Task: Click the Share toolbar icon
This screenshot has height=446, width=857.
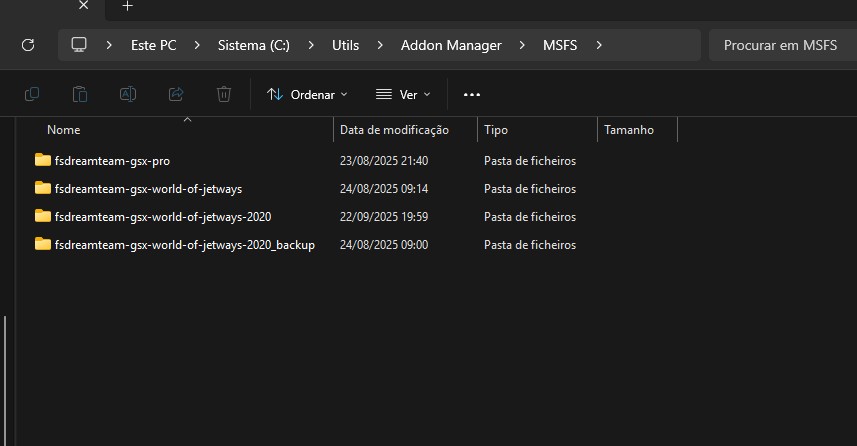Action: 176,94
